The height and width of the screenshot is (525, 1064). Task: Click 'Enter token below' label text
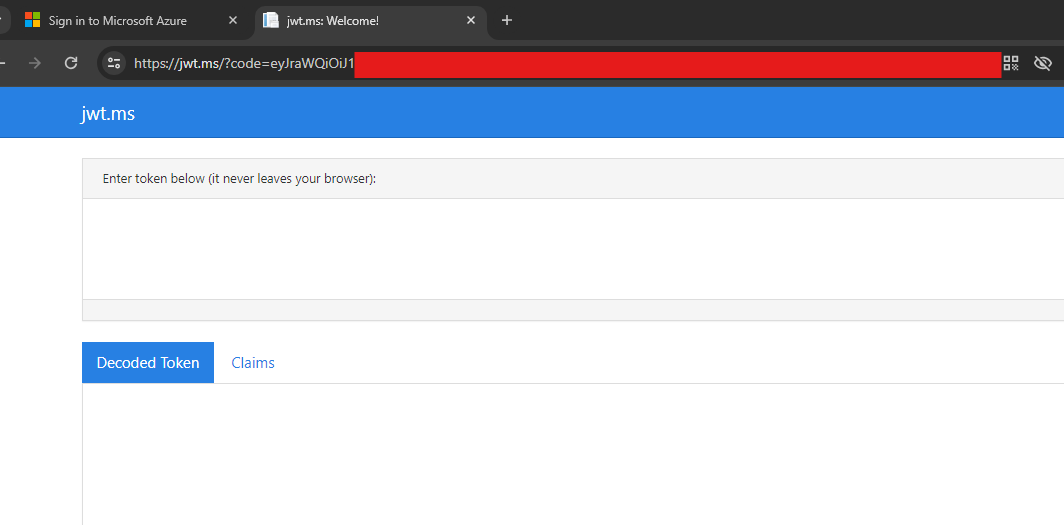240,179
